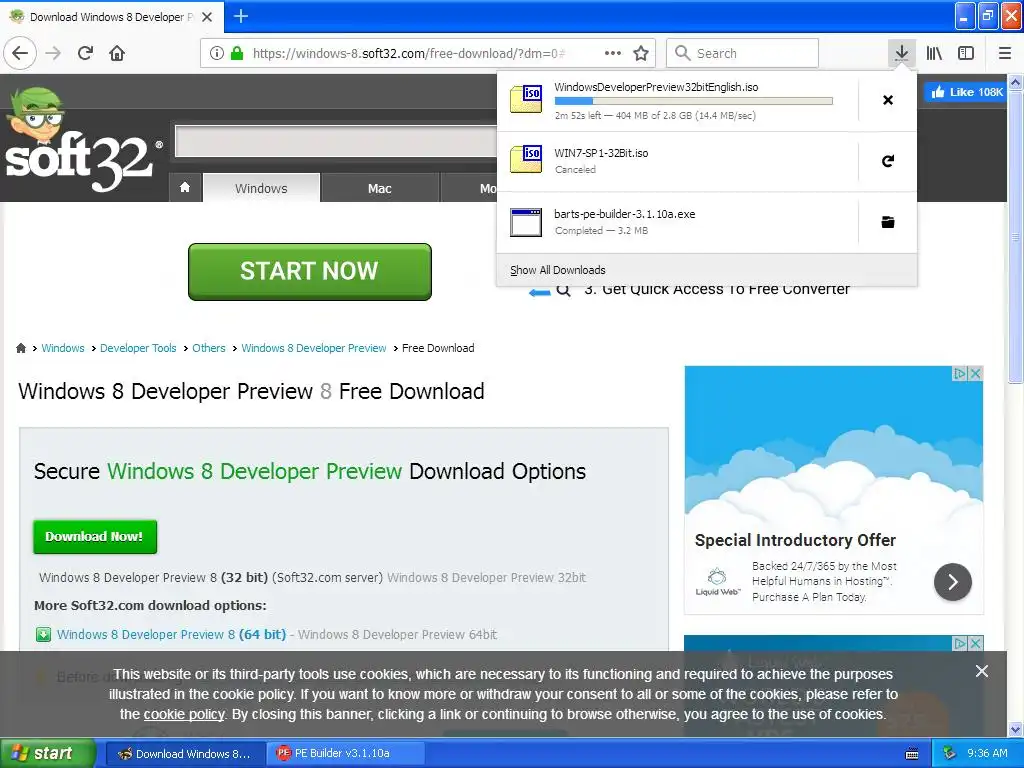Open the Library toolbar icon
The image size is (1024, 768).
tap(934, 53)
